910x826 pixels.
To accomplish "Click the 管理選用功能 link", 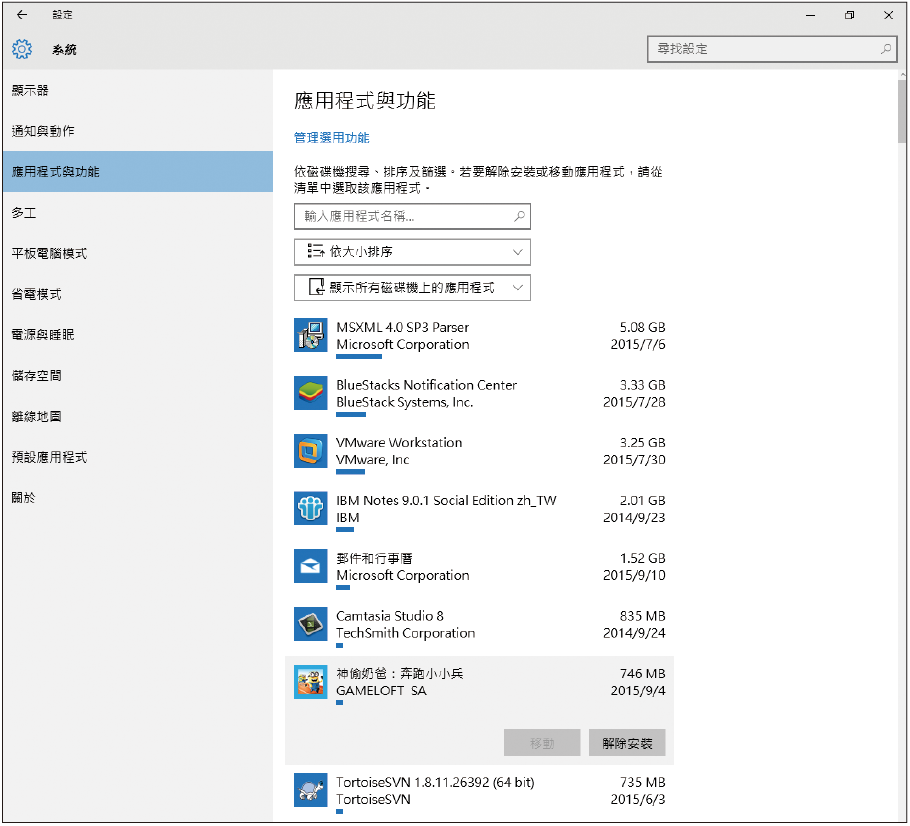I will tap(331, 138).
